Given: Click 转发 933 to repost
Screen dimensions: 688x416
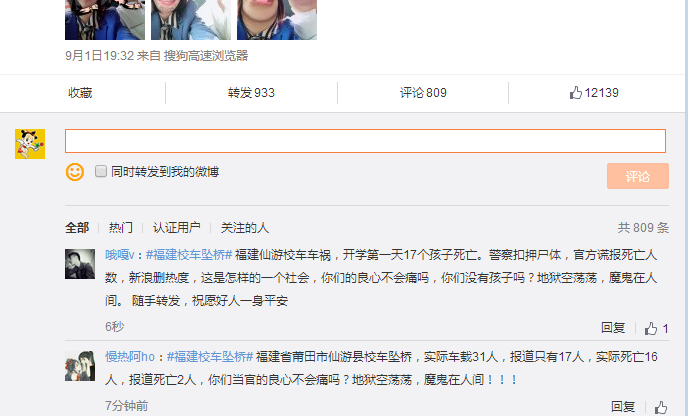Looking at the screenshot, I should [251, 93].
